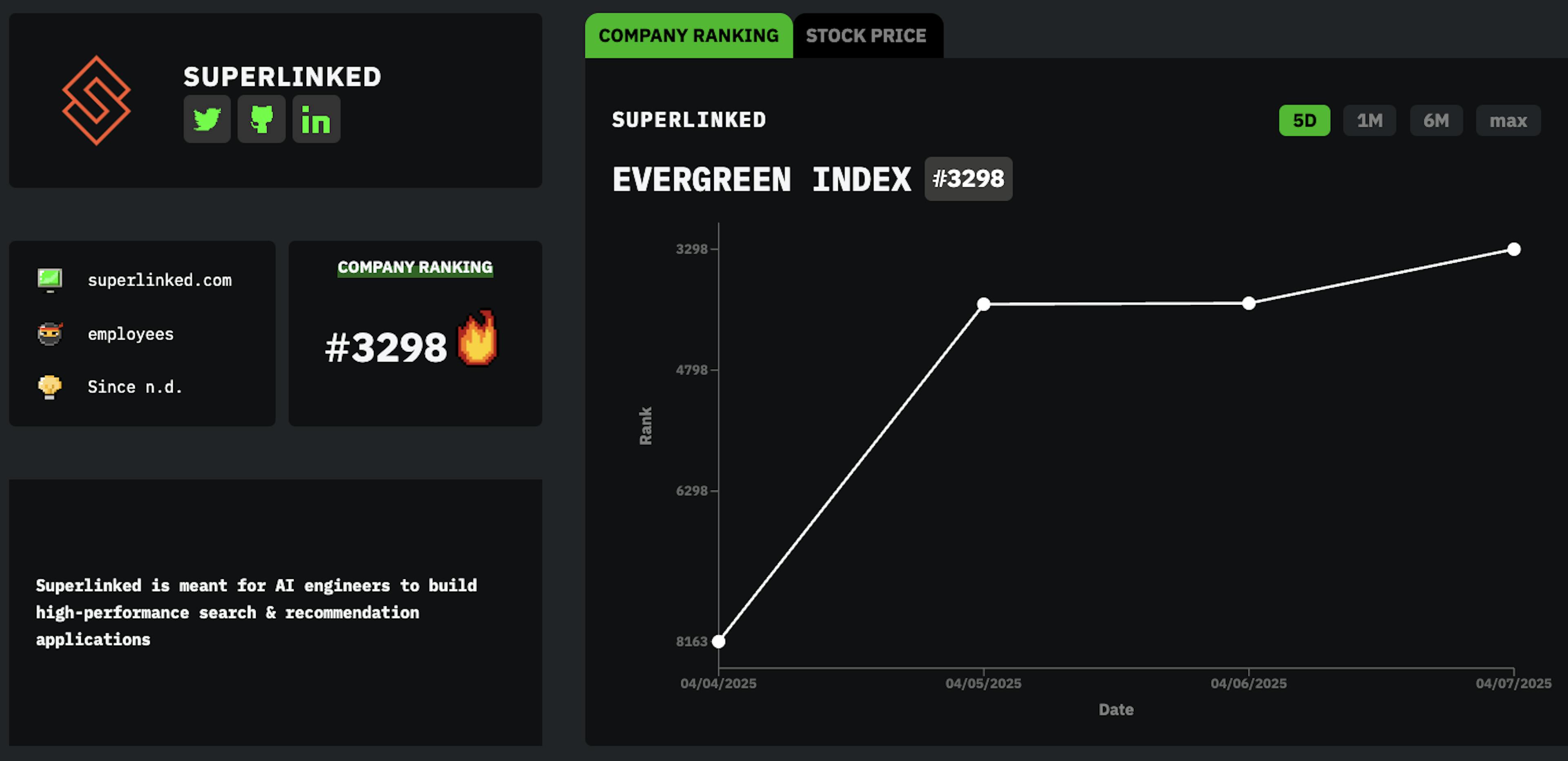This screenshot has width=1568, height=761.
Task: Open Superlinked LinkedIn icon link
Action: tap(316, 119)
